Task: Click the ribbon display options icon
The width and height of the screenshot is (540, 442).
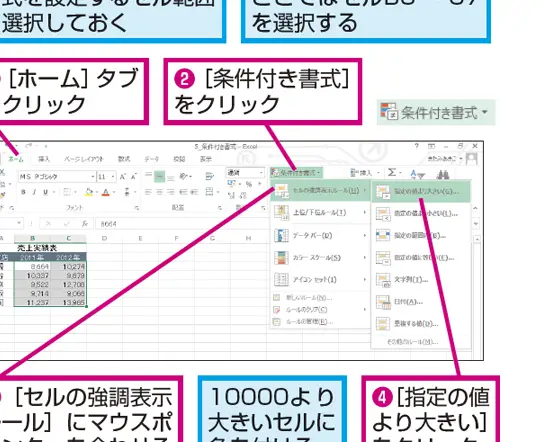Action: pyautogui.click(x=431, y=146)
